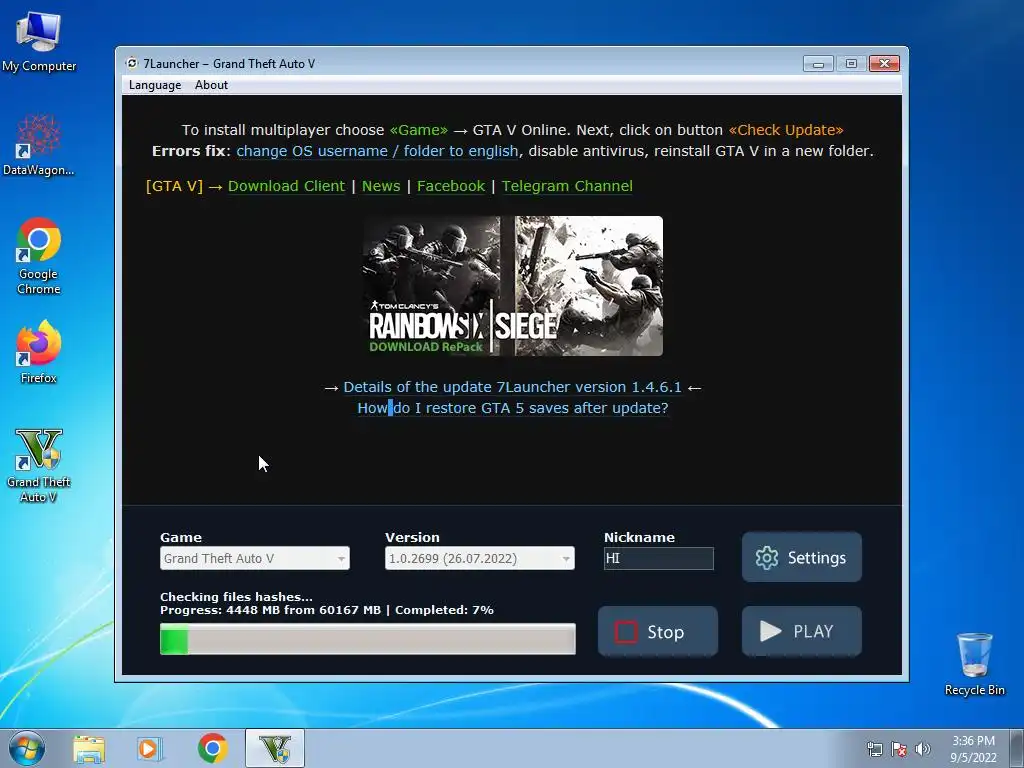
Task: Click the Stop button
Action: (x=658, y=632)
